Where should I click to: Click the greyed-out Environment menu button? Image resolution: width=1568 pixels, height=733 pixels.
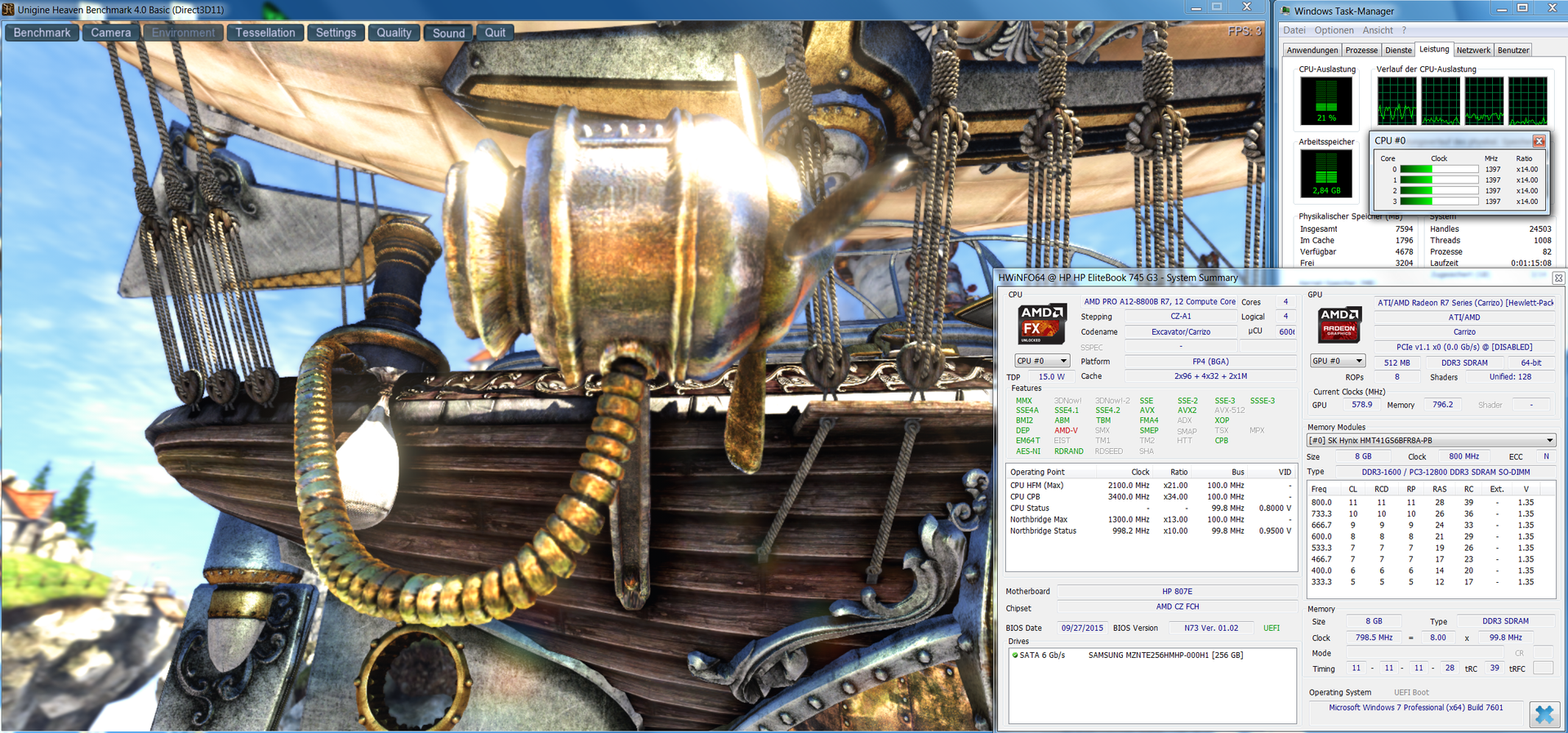click(183, 33)
